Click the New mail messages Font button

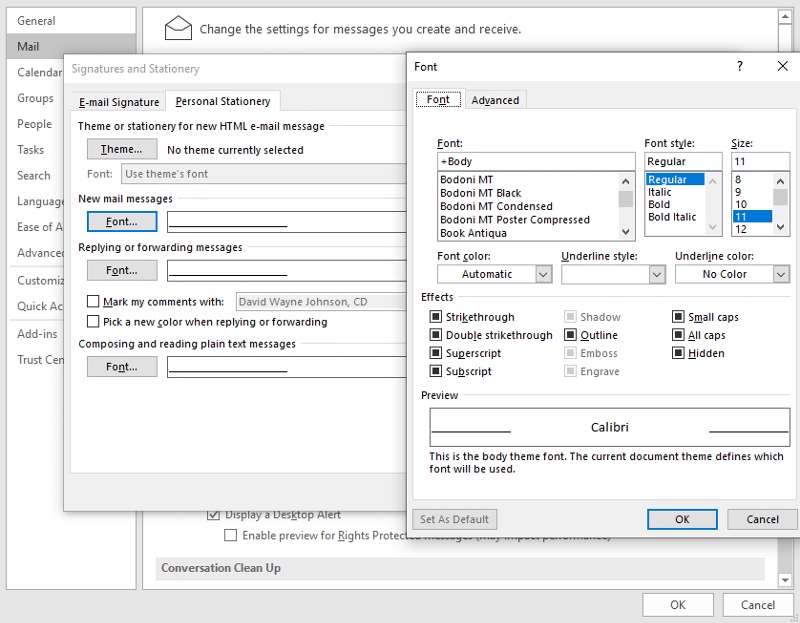pos(122,221)
